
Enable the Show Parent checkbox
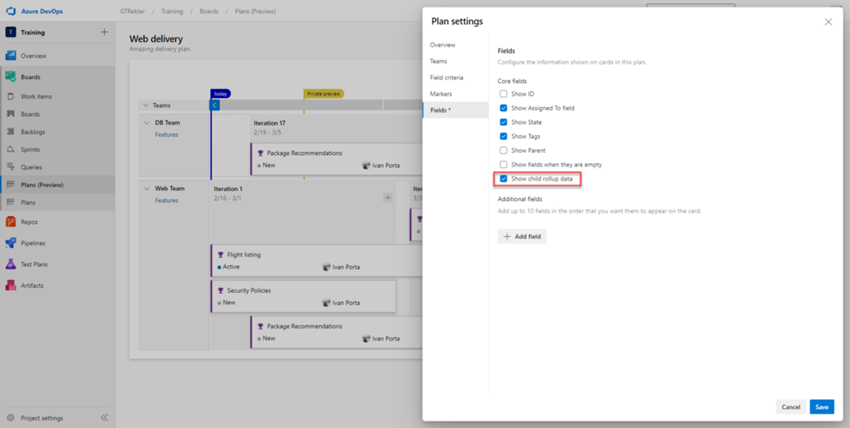[503, 150]
